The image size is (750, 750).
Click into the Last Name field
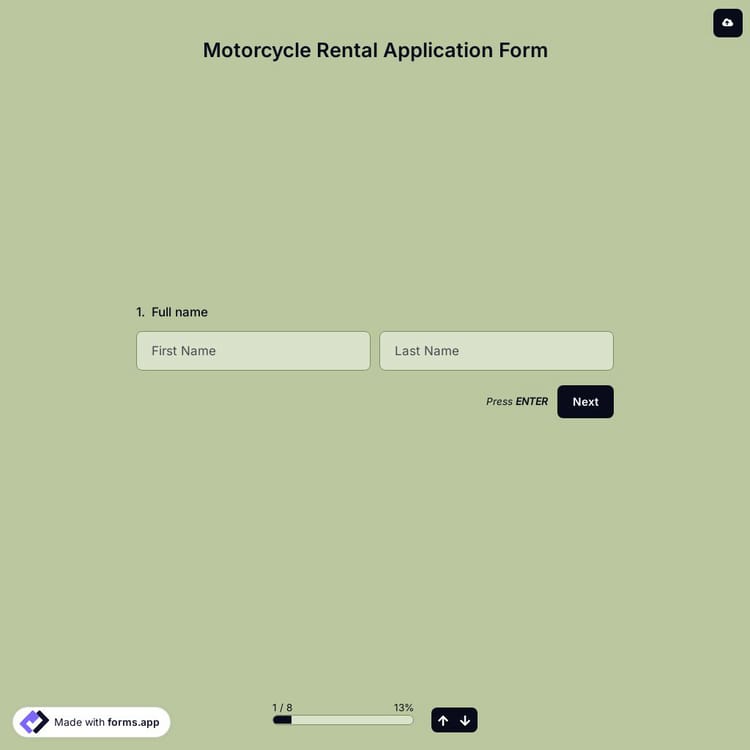tap(496, 351)
